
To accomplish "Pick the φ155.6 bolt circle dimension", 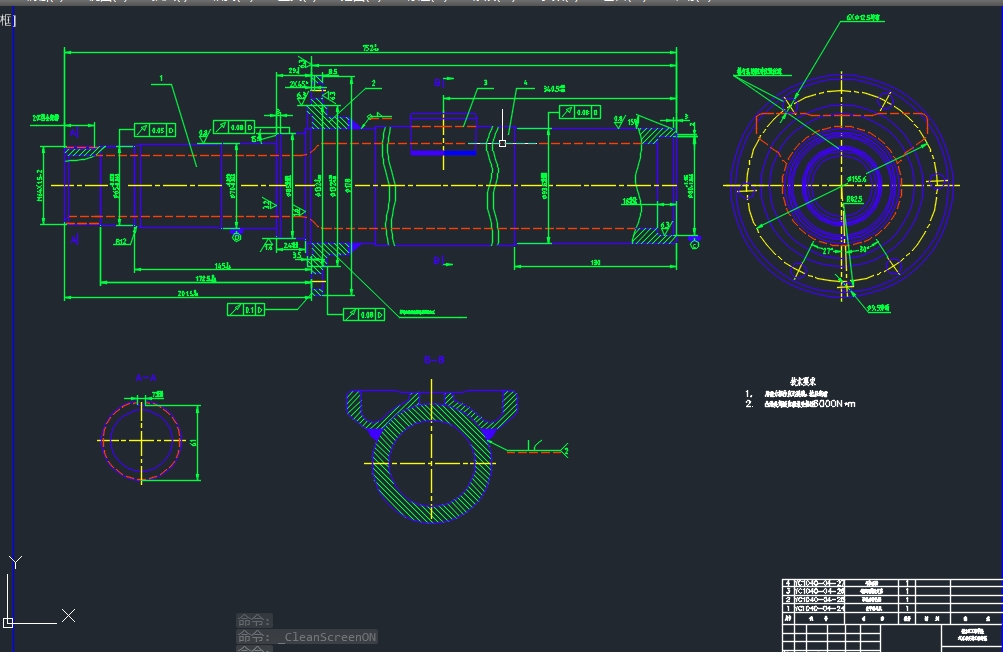I will click(856, 180).
